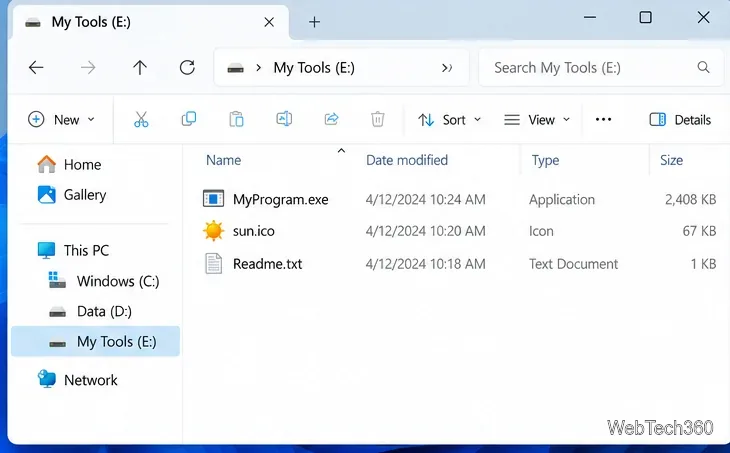The height and width of the screenshot is (453, 730).
Task: Click the 4/12/2024 10:20 AM date cell
Action: (x=426, y=231)
